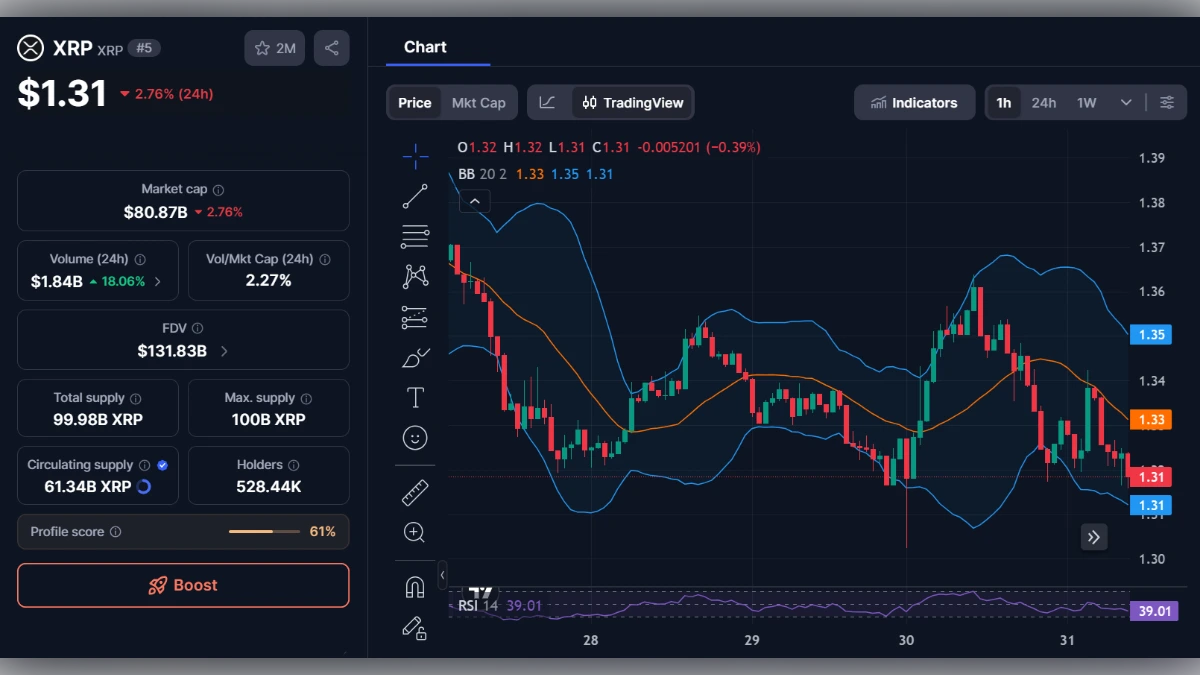The width and height of the screenshot is (1200, 675).
Task: Open the Indicators menu
Action: click(x=914, y=101)
